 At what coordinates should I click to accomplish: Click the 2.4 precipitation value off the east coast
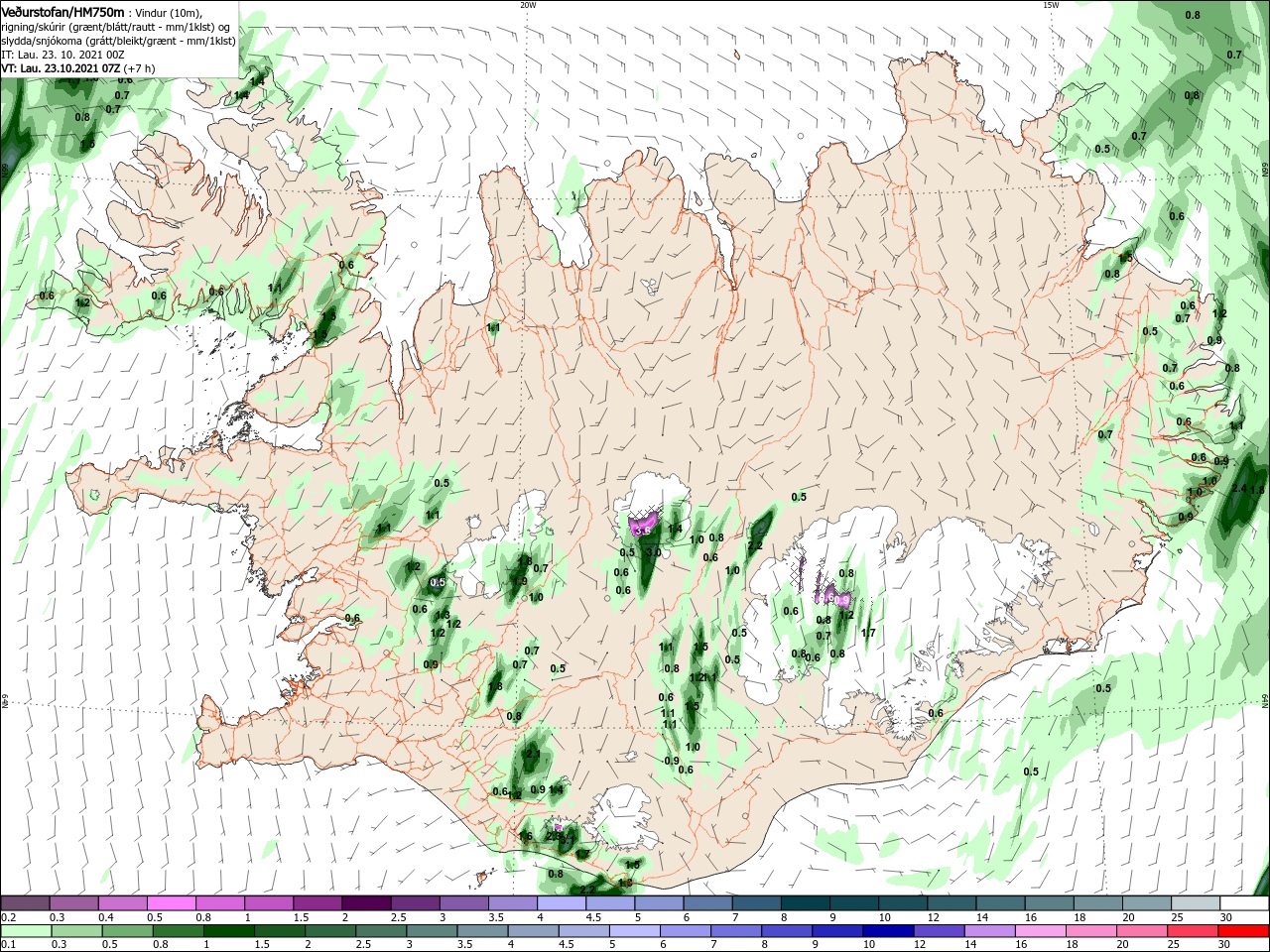click(1238, 489)
